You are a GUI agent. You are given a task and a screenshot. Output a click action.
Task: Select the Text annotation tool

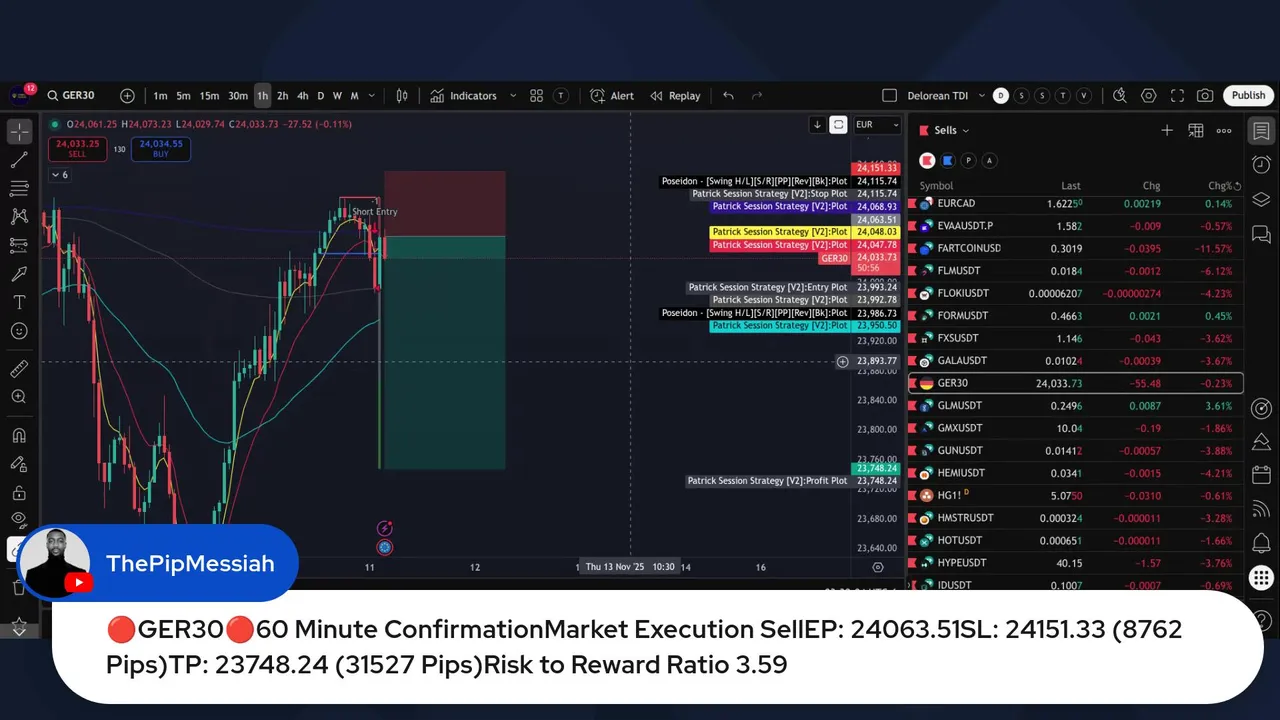pos(19,302)
